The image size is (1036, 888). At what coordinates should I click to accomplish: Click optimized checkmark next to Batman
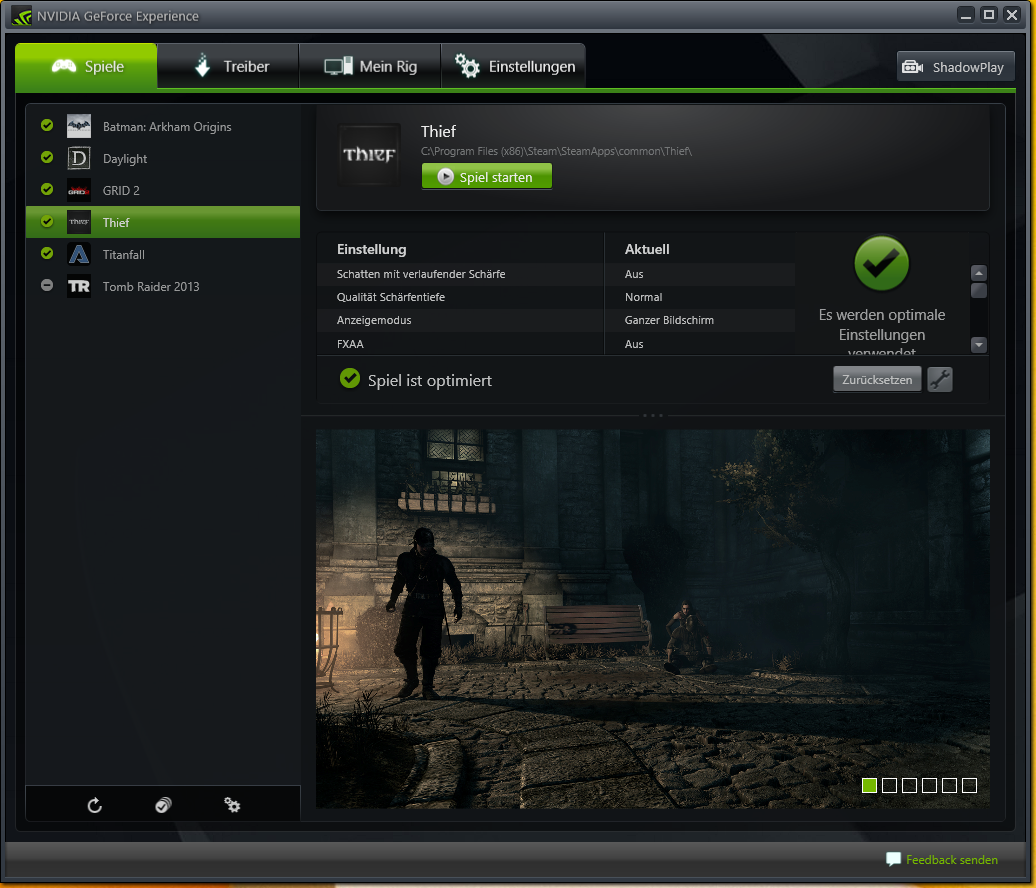(x=47, y=125)
